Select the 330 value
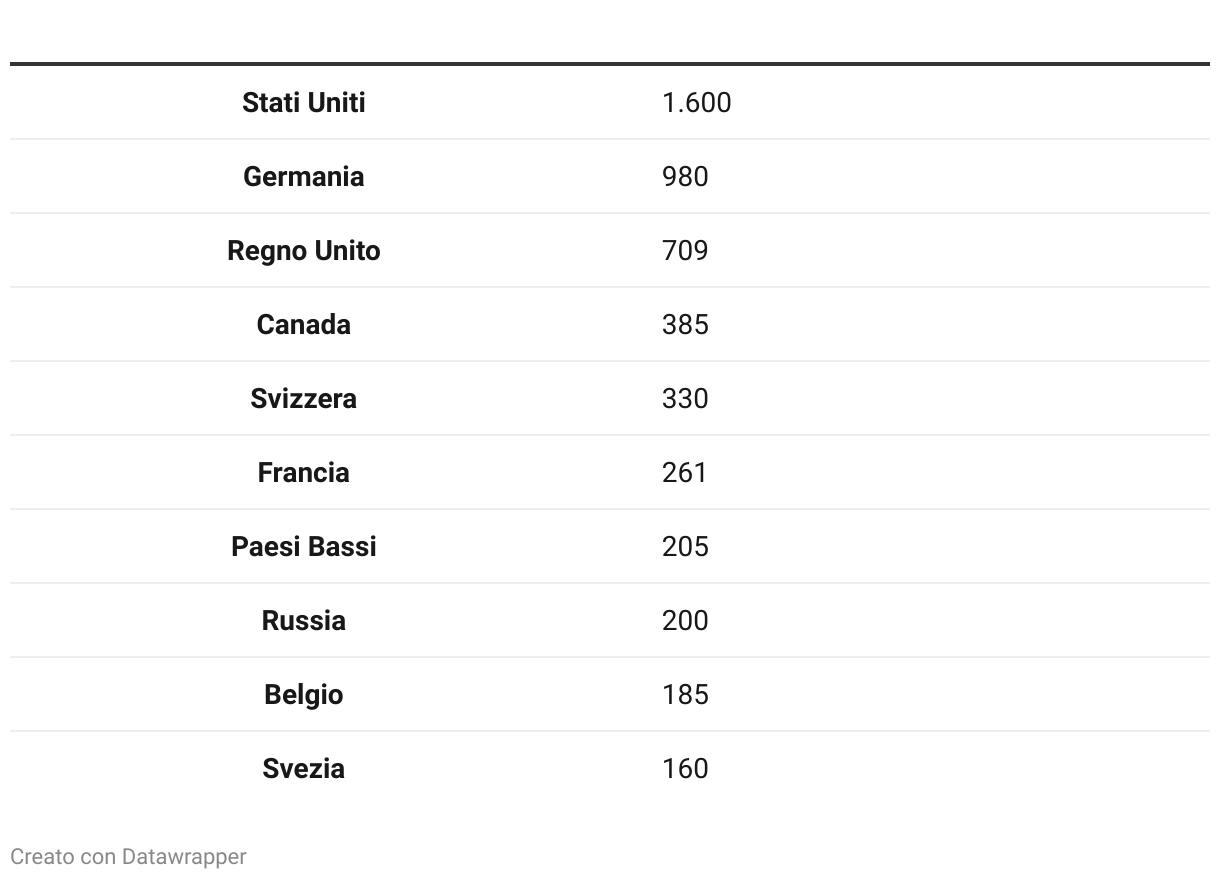The width and height of the screenshot is (1220, 880). click(x=685, y=399)
